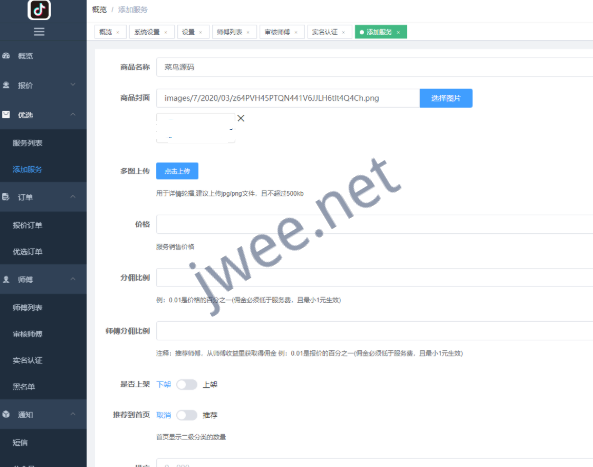Click the 价格 input field
Viewport: 593px width, 467px height.
point(374,224)
